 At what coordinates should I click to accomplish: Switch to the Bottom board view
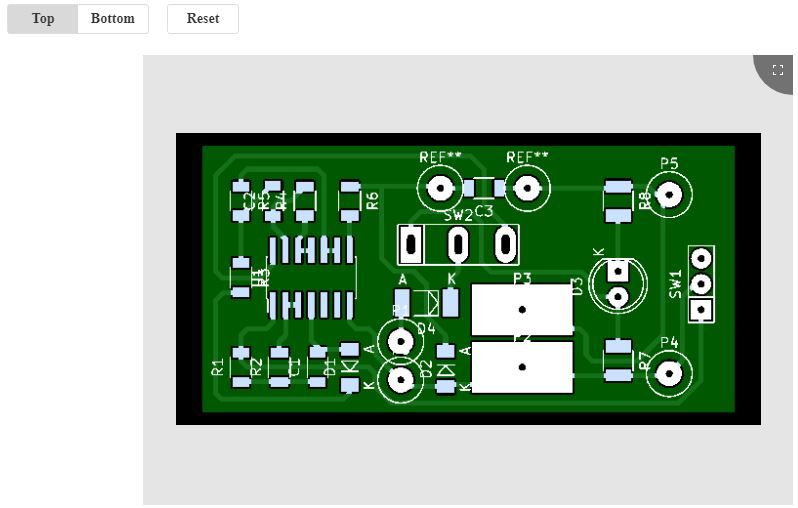pos(113,19)
